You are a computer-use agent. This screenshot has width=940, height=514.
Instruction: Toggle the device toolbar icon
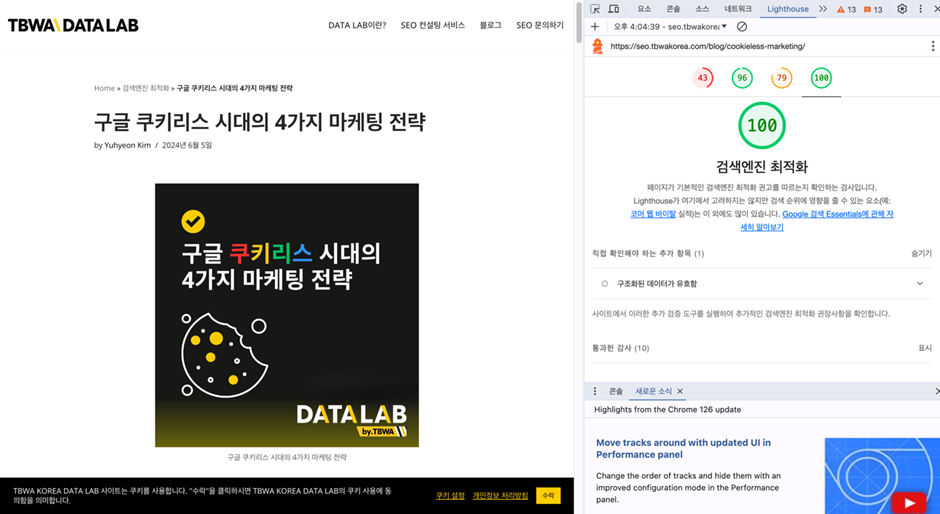click(x=614, y=9)
